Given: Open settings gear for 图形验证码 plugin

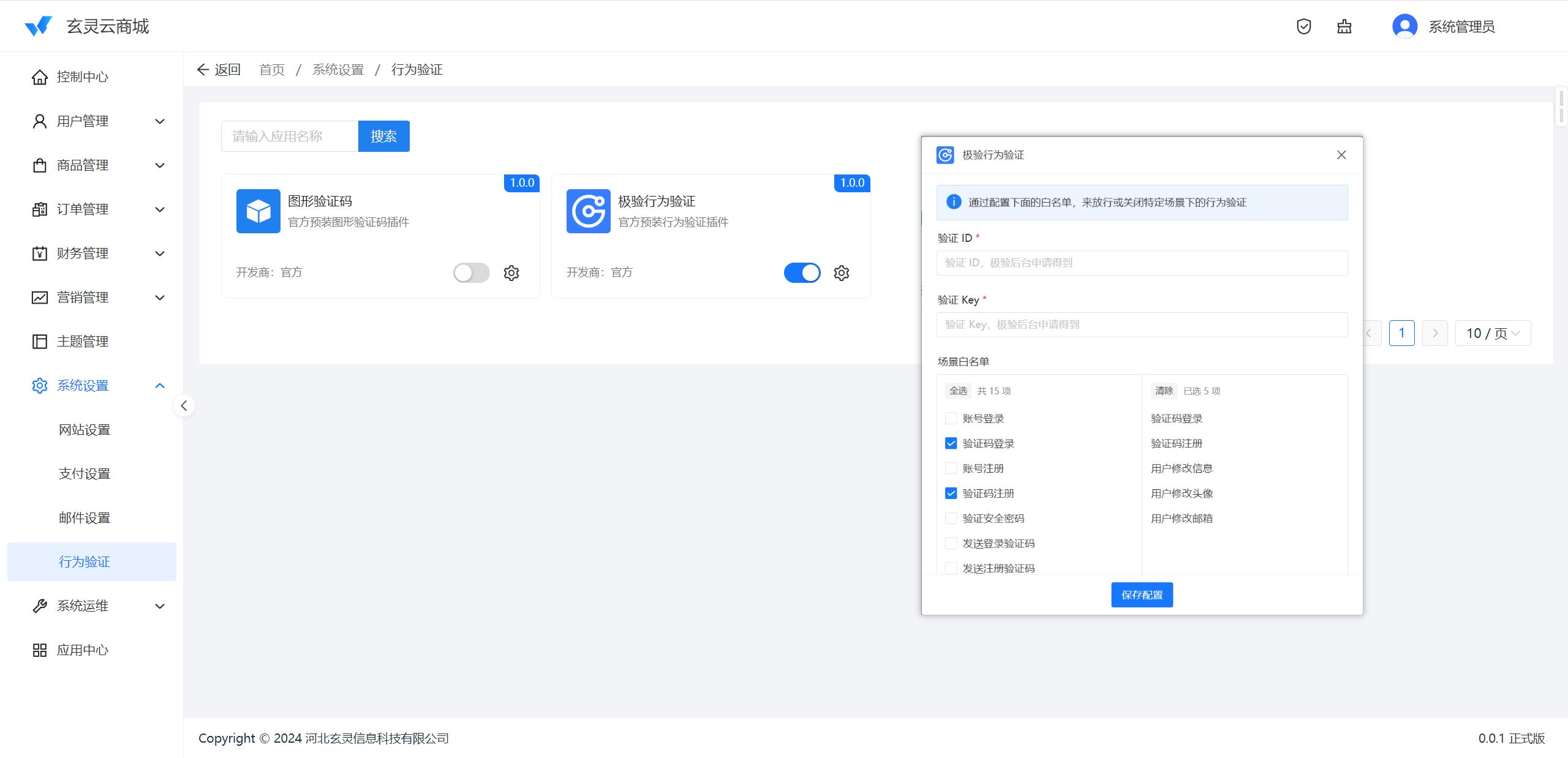Looking at the screenshot, I should [x=511, y=272].
